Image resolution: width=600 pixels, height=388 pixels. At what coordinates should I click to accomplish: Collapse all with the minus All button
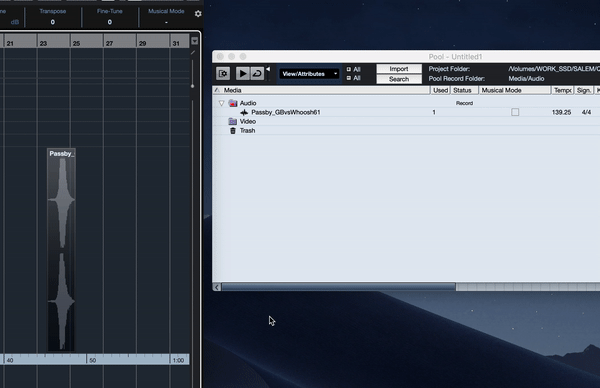point(354,78)
